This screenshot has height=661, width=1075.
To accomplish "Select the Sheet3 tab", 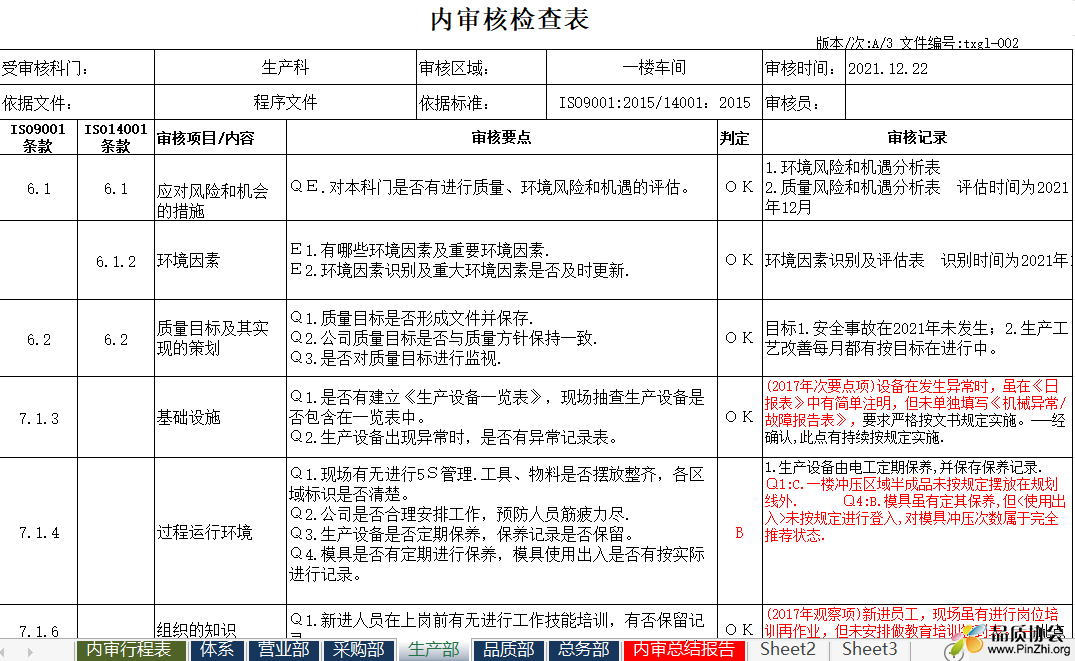I will point(869,649).
